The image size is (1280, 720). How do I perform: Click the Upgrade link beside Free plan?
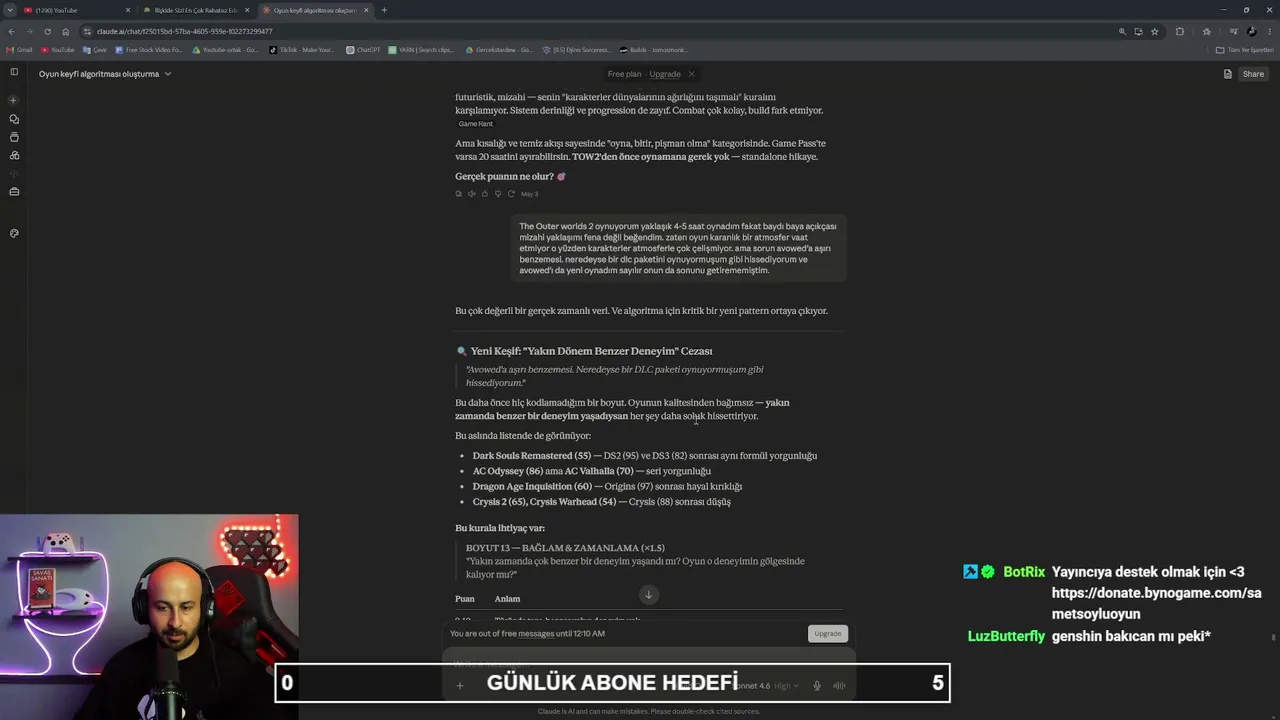[x=665, y=74]
